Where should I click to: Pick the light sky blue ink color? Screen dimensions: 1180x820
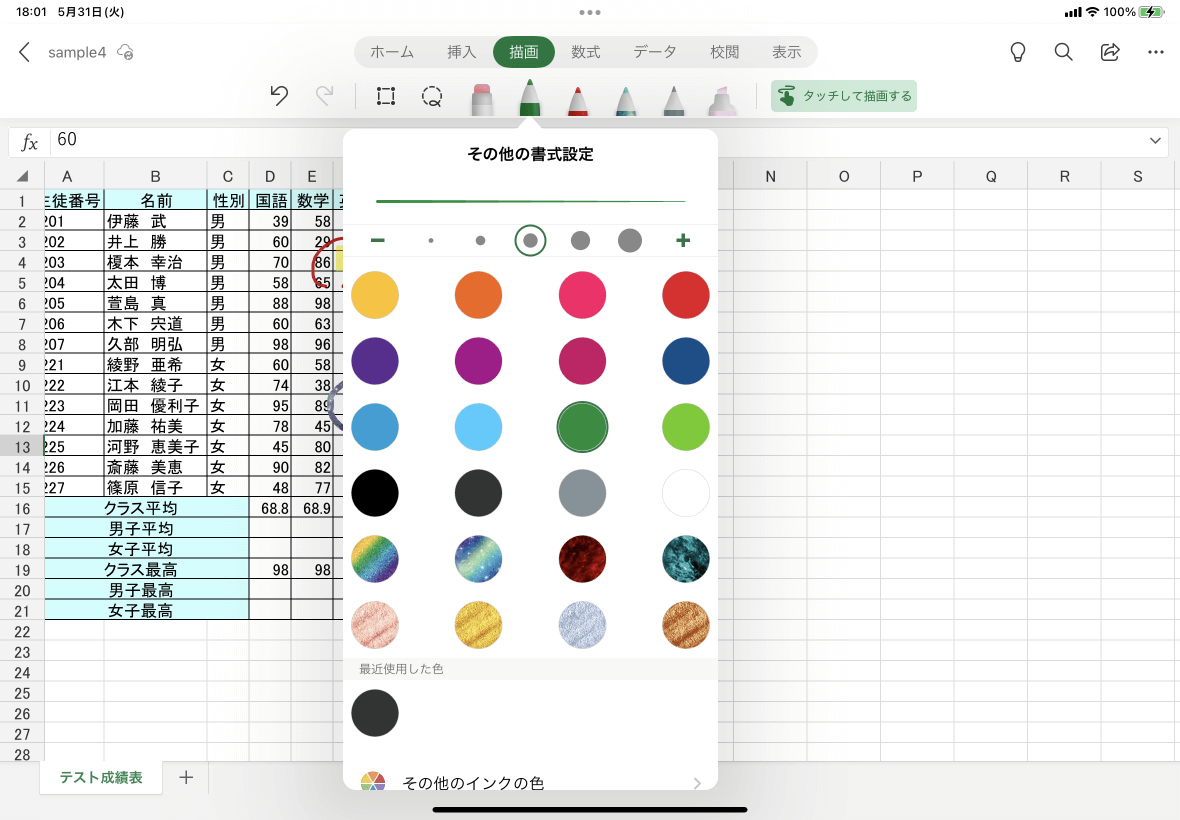click(x=479, y=427)
